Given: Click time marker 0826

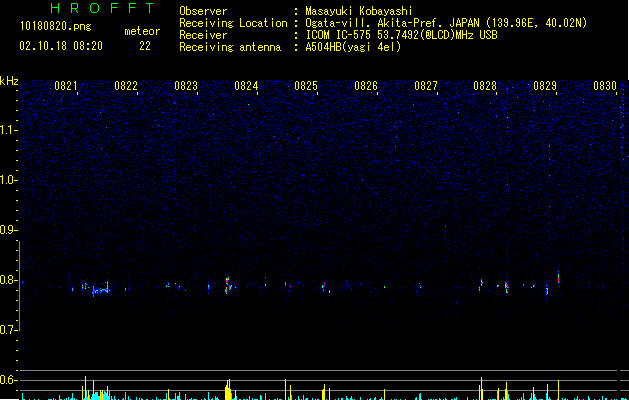Looking at the screenshot, I should click(366, 86).
